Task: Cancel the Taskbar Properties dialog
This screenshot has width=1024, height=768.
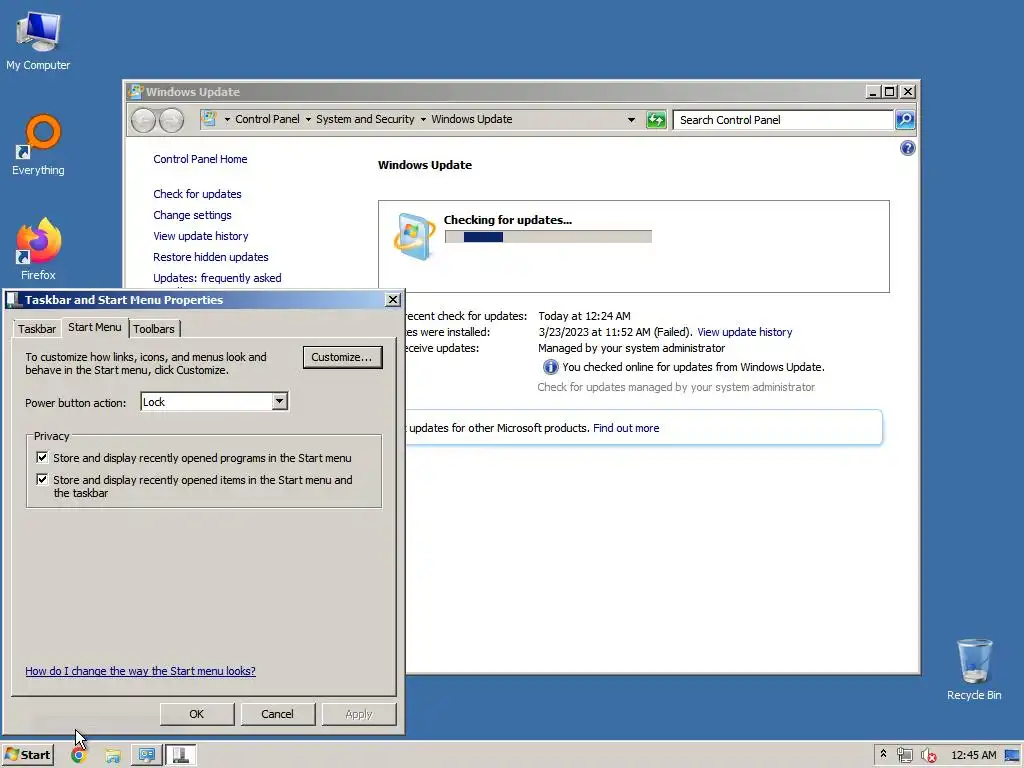Action: coord(278,714)
